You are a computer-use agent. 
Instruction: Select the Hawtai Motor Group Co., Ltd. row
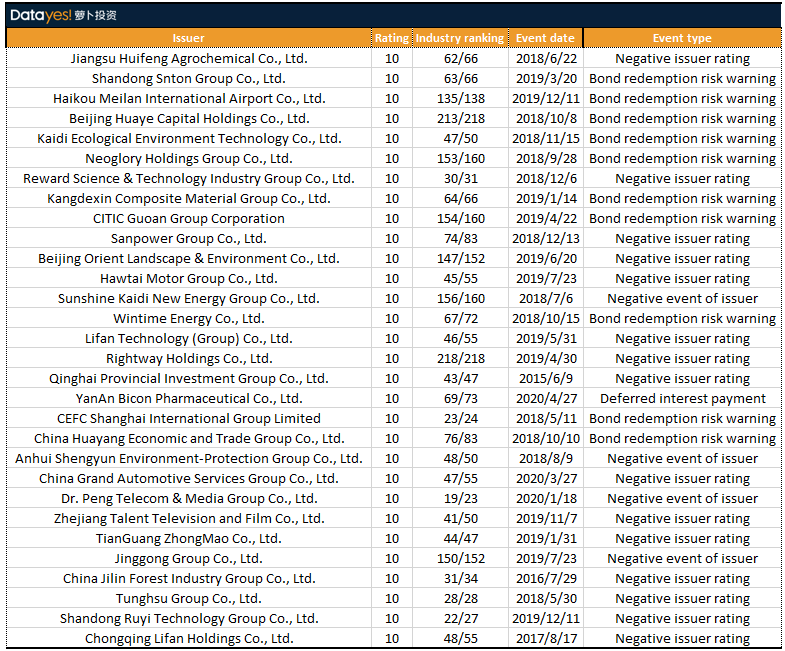(188, 279)
